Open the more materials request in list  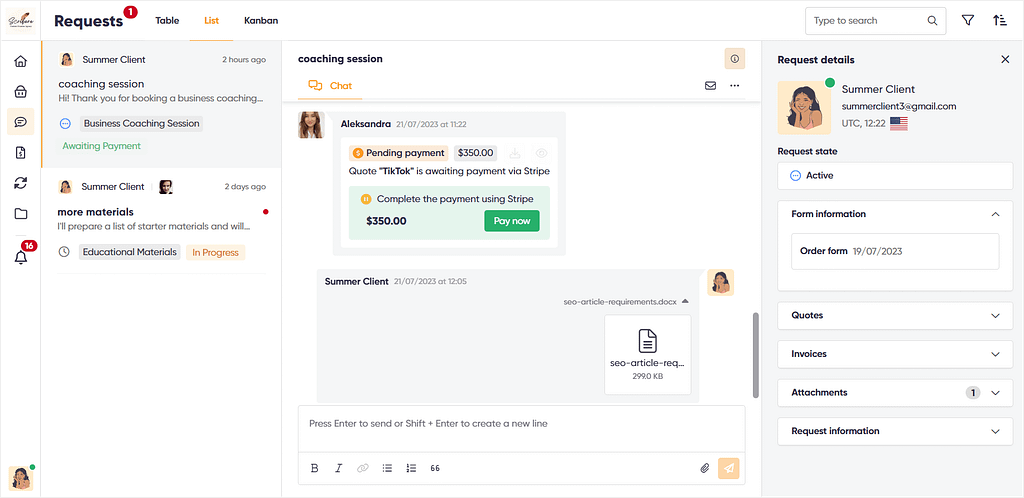pos(161,221)
